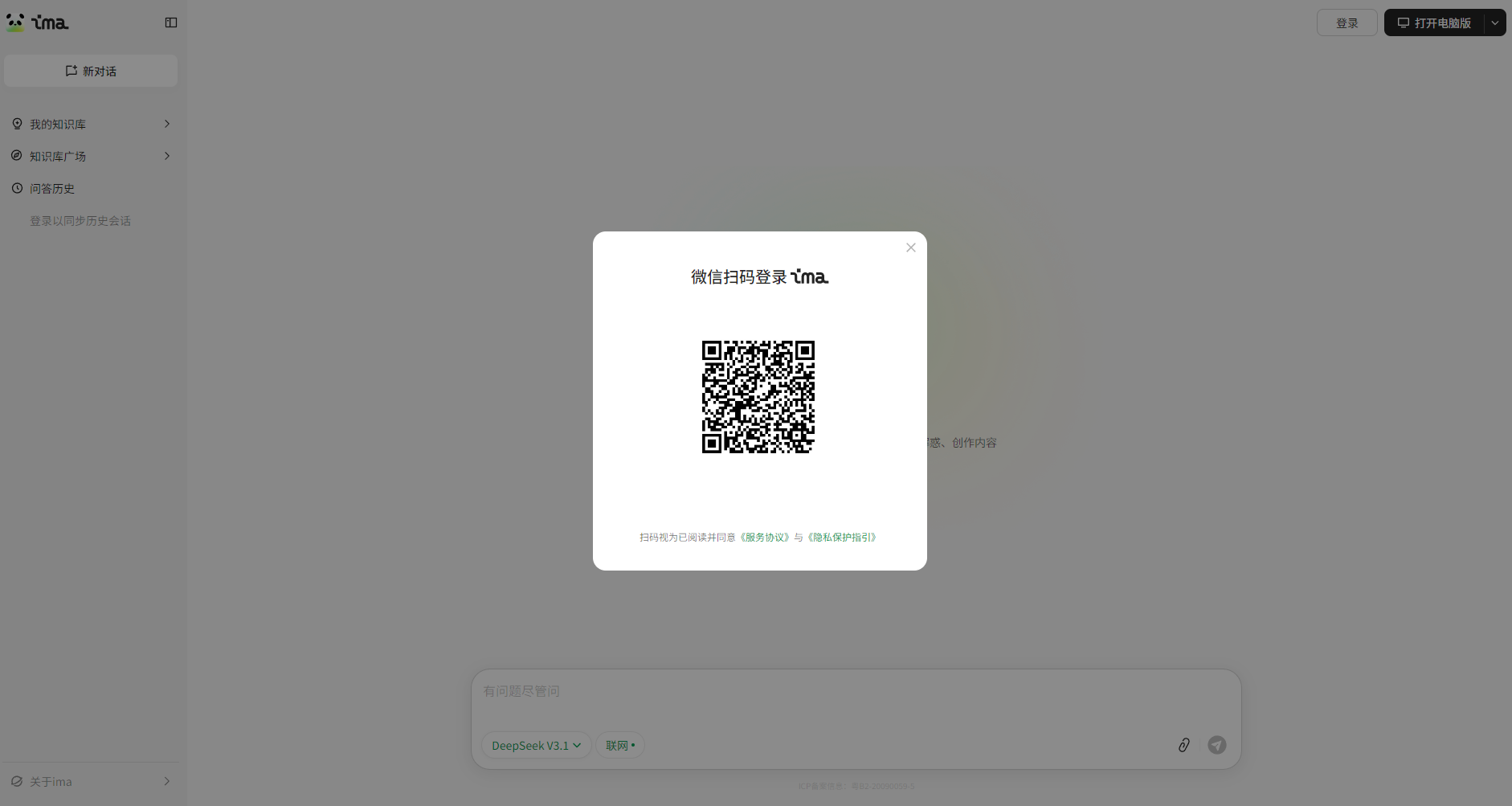Click the 知识库广场 compass icon
The width and height of the screenshot is (1512, 806).
click(17, 156)
